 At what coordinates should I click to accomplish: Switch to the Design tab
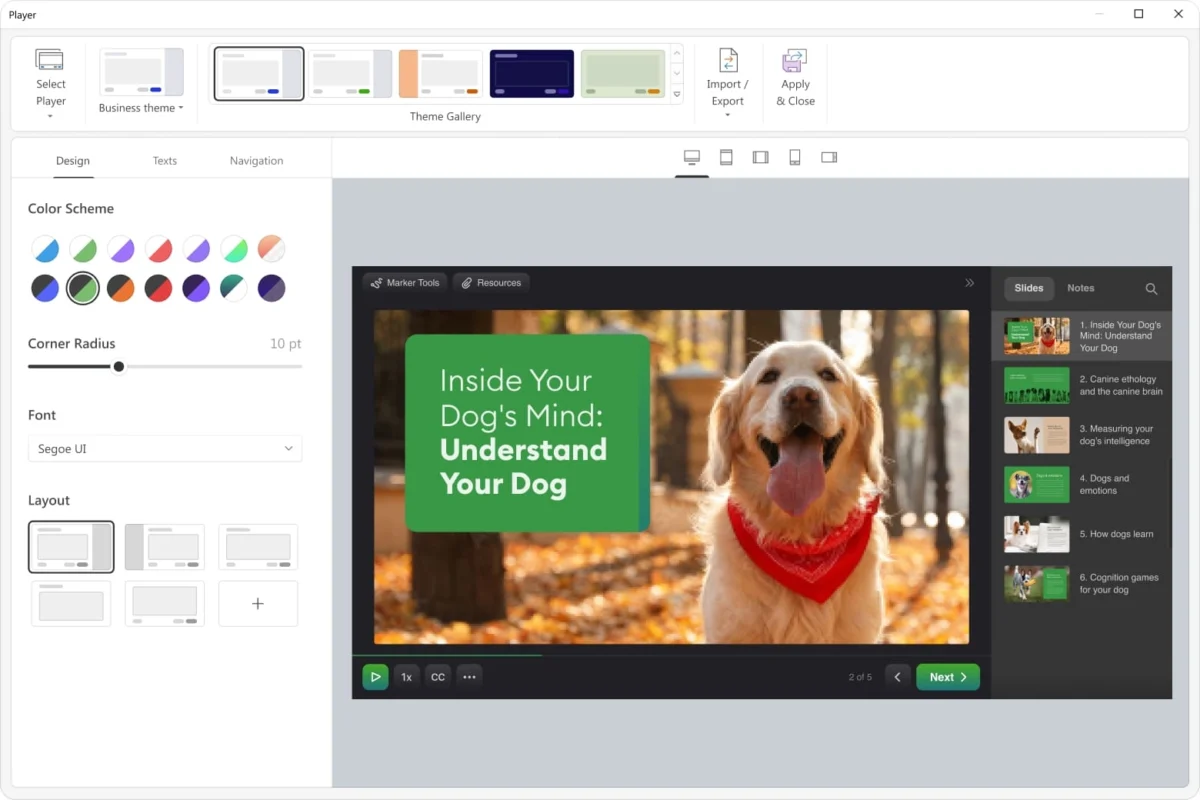(73, 160)
